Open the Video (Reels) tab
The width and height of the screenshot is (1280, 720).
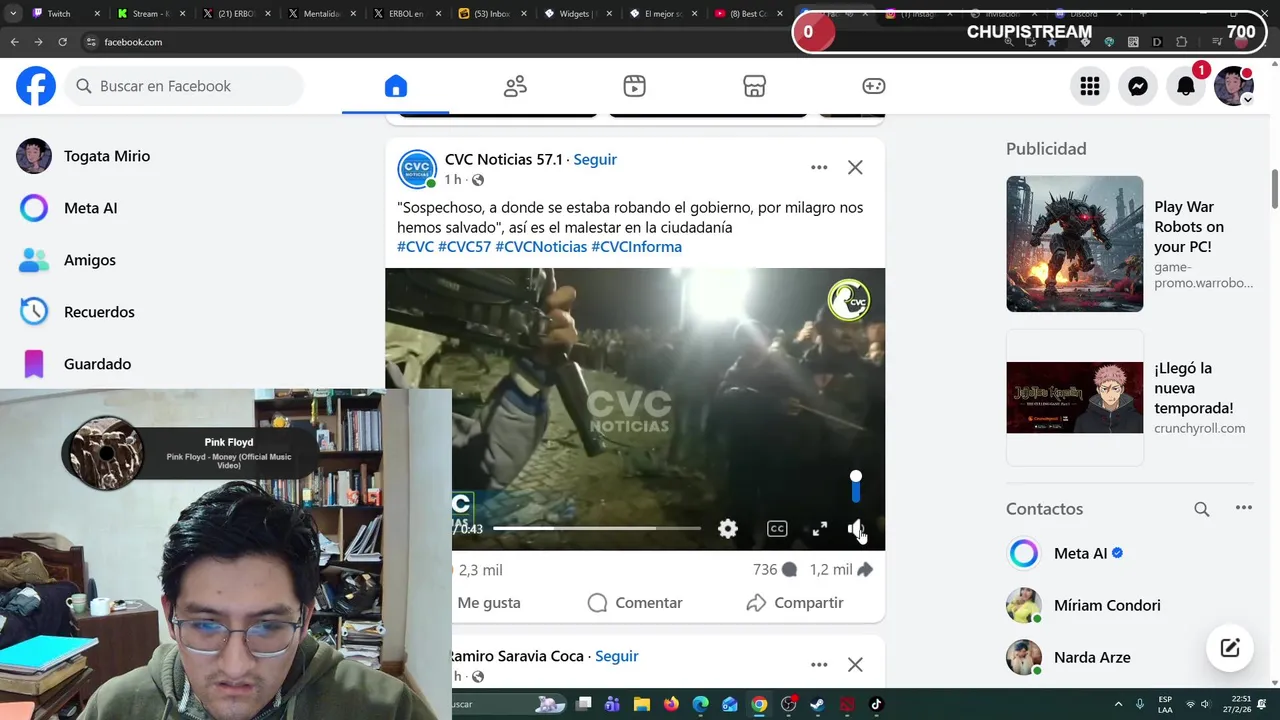[x=634, y=86]
